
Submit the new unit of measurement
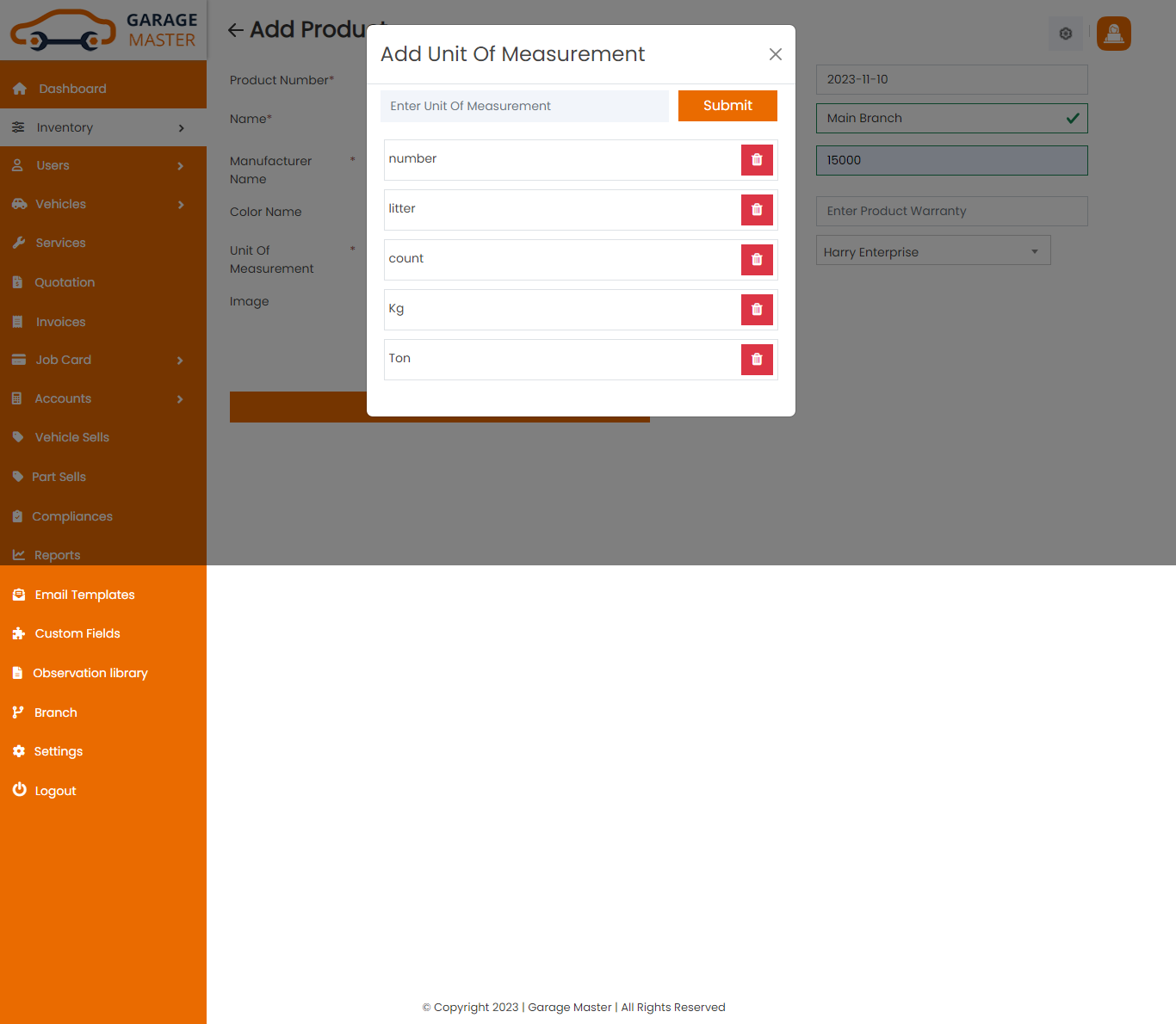click(727, 106)
